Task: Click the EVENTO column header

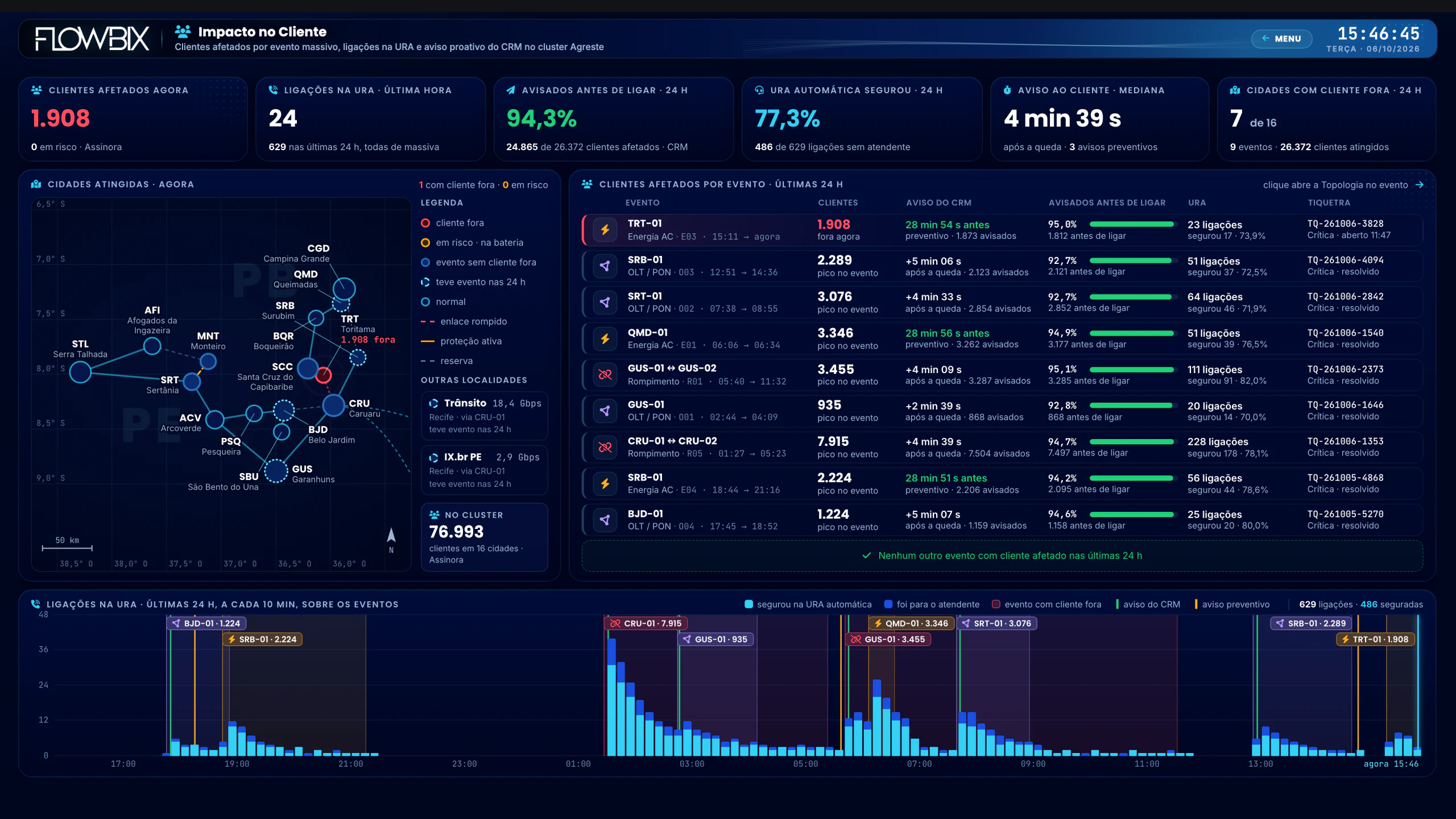Action: coord(643,202)
